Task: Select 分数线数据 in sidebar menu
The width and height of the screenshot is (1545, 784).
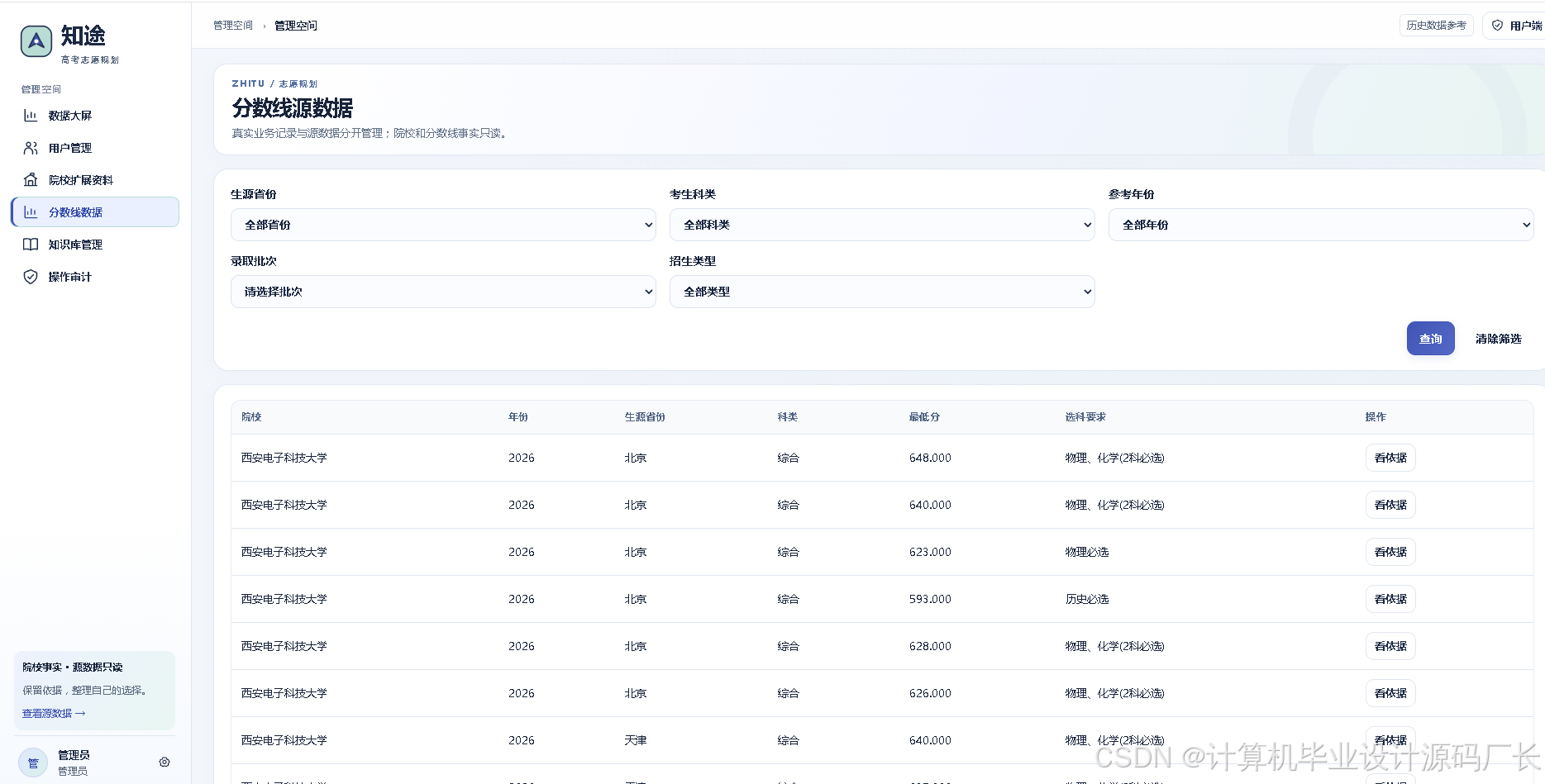Action: pyautogui.click(x=95, y=212)
